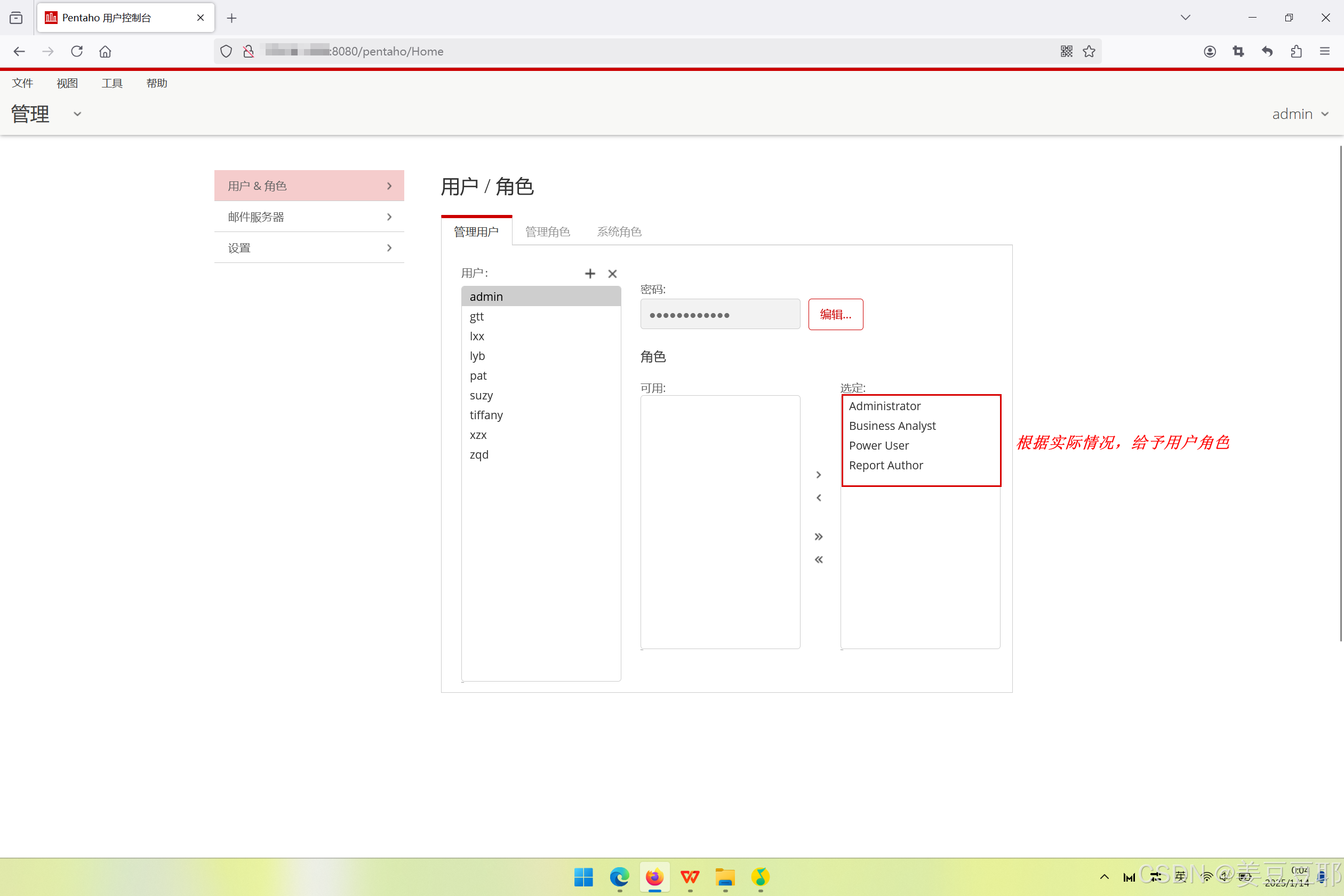This screenshot has width=1344, height=896.
Task: Select the Power User role
Action: point(878,445)
